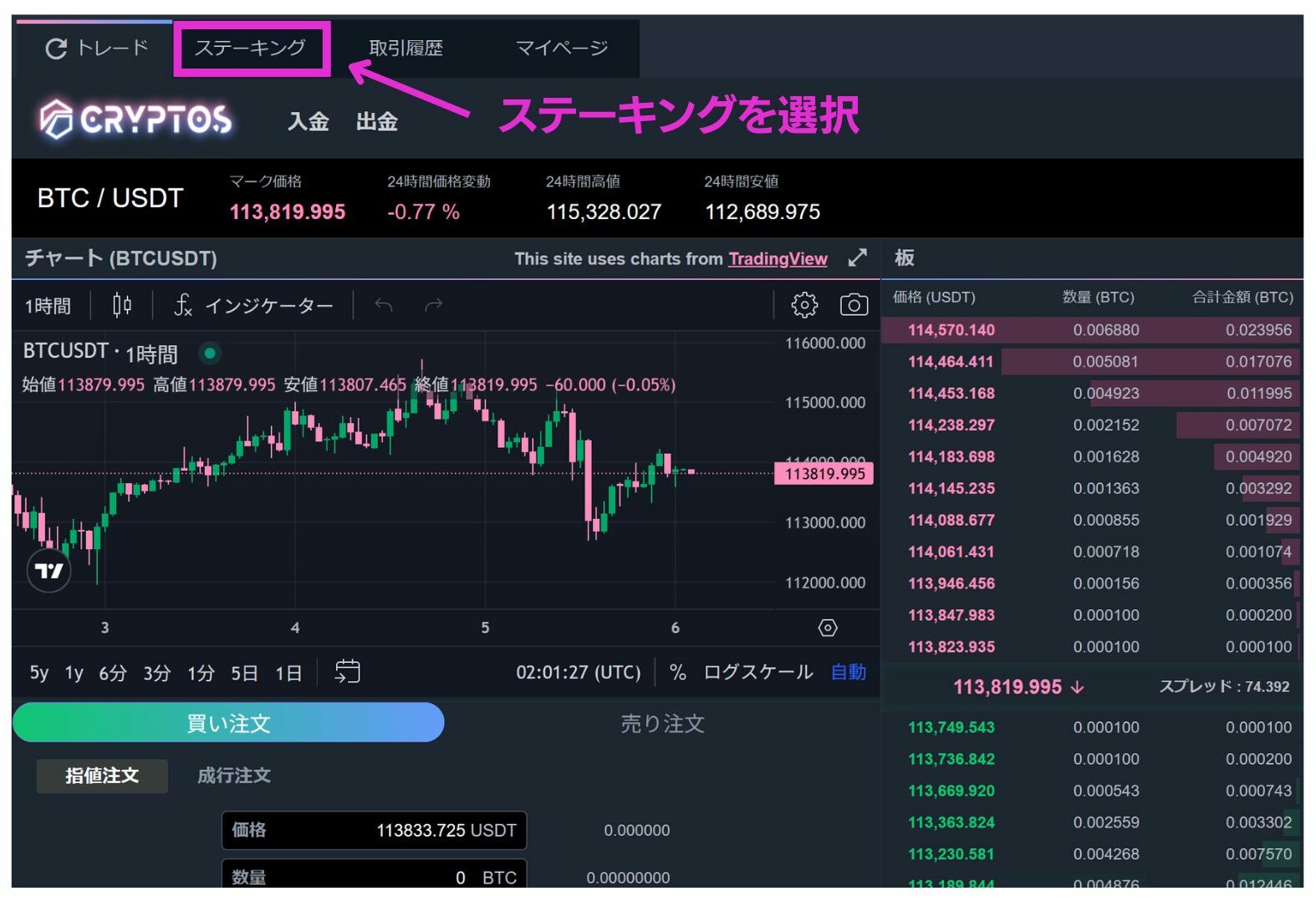This screenshot has width=1316, height=901.
Task: Click the 数量 (BTC) column header
Action: tap(1099, 298)
